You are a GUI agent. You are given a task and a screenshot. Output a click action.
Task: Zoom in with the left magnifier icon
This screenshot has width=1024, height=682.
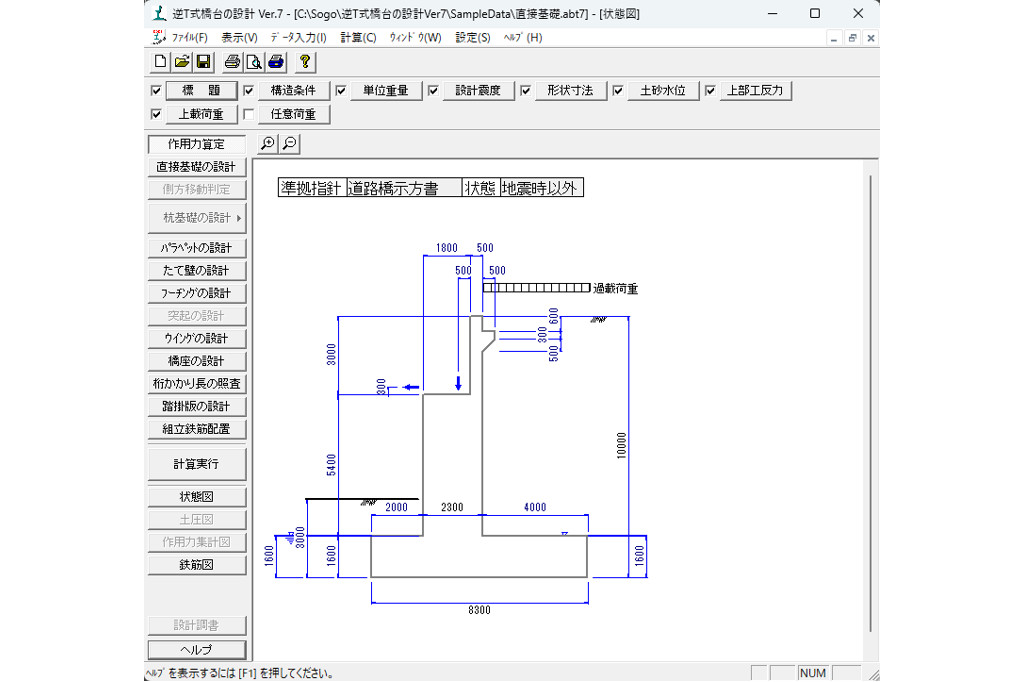[266, 143]
